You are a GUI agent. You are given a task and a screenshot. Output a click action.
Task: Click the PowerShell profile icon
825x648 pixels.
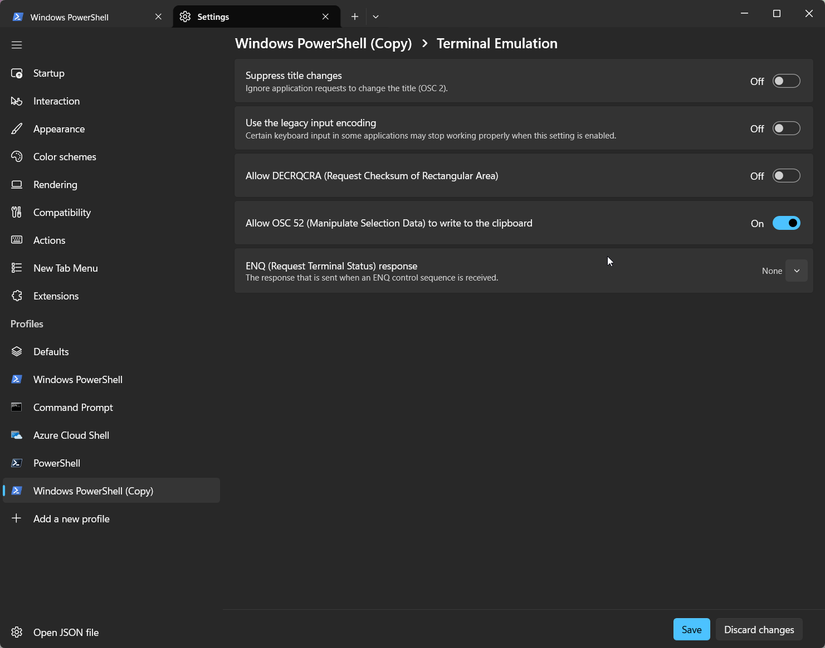coord(17,463)
